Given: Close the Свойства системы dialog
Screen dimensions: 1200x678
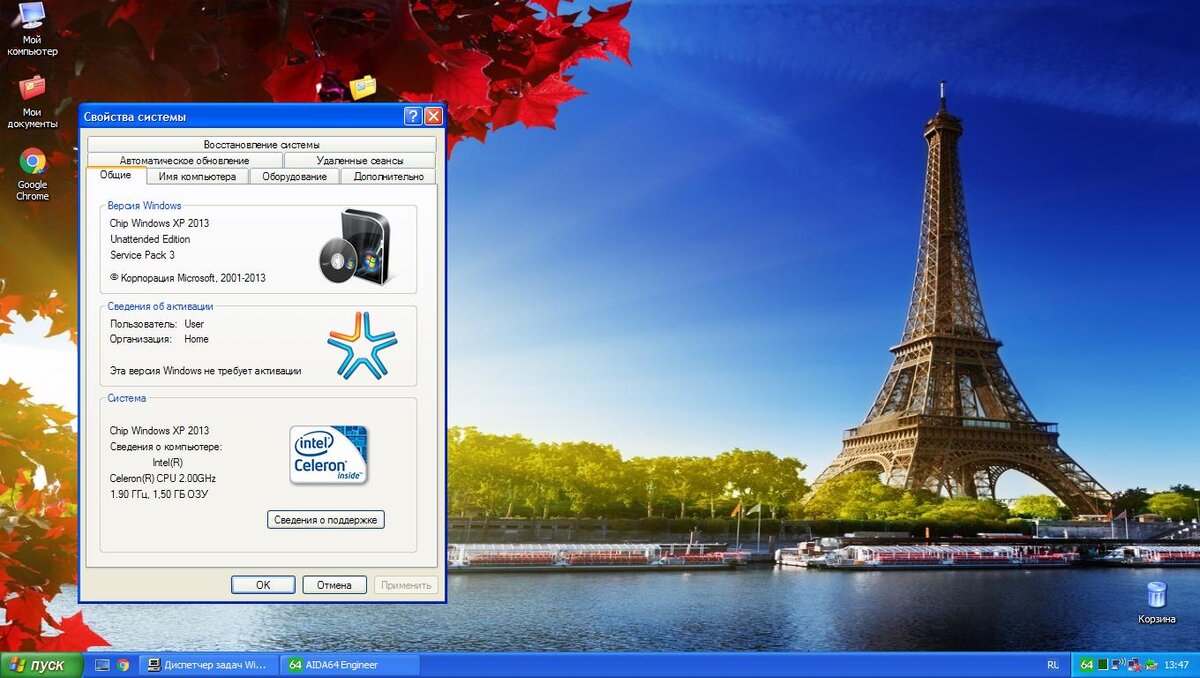Looking at the screenshot, I should point(433,116).
